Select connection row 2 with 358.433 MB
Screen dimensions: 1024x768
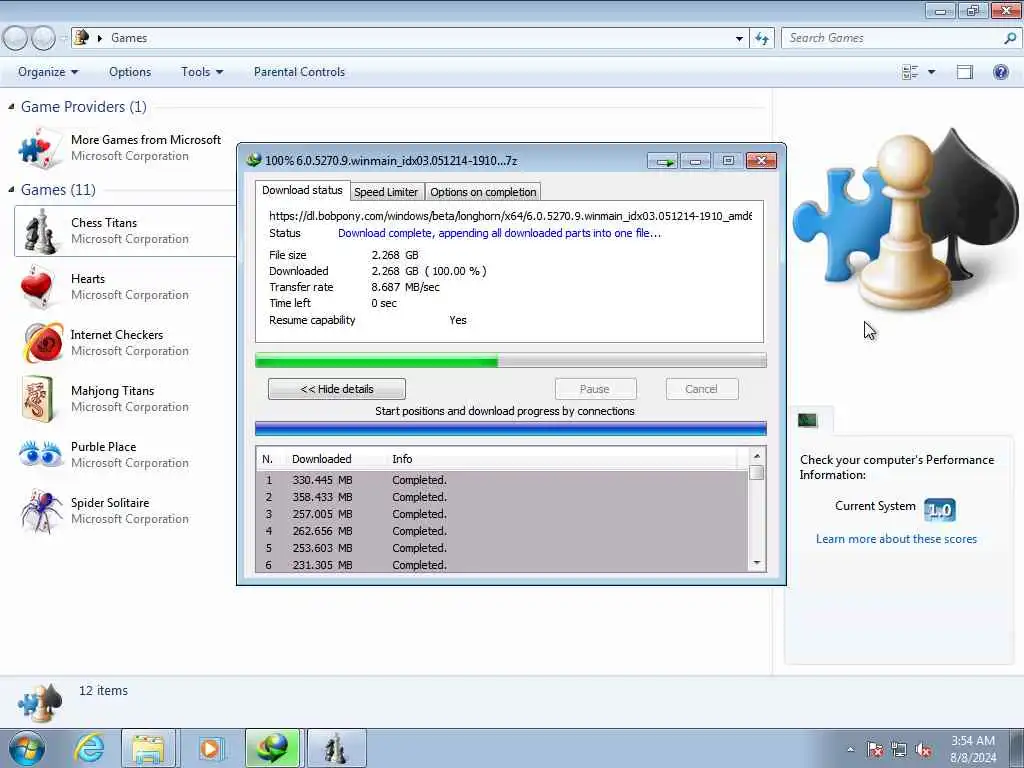click(503, 497)
